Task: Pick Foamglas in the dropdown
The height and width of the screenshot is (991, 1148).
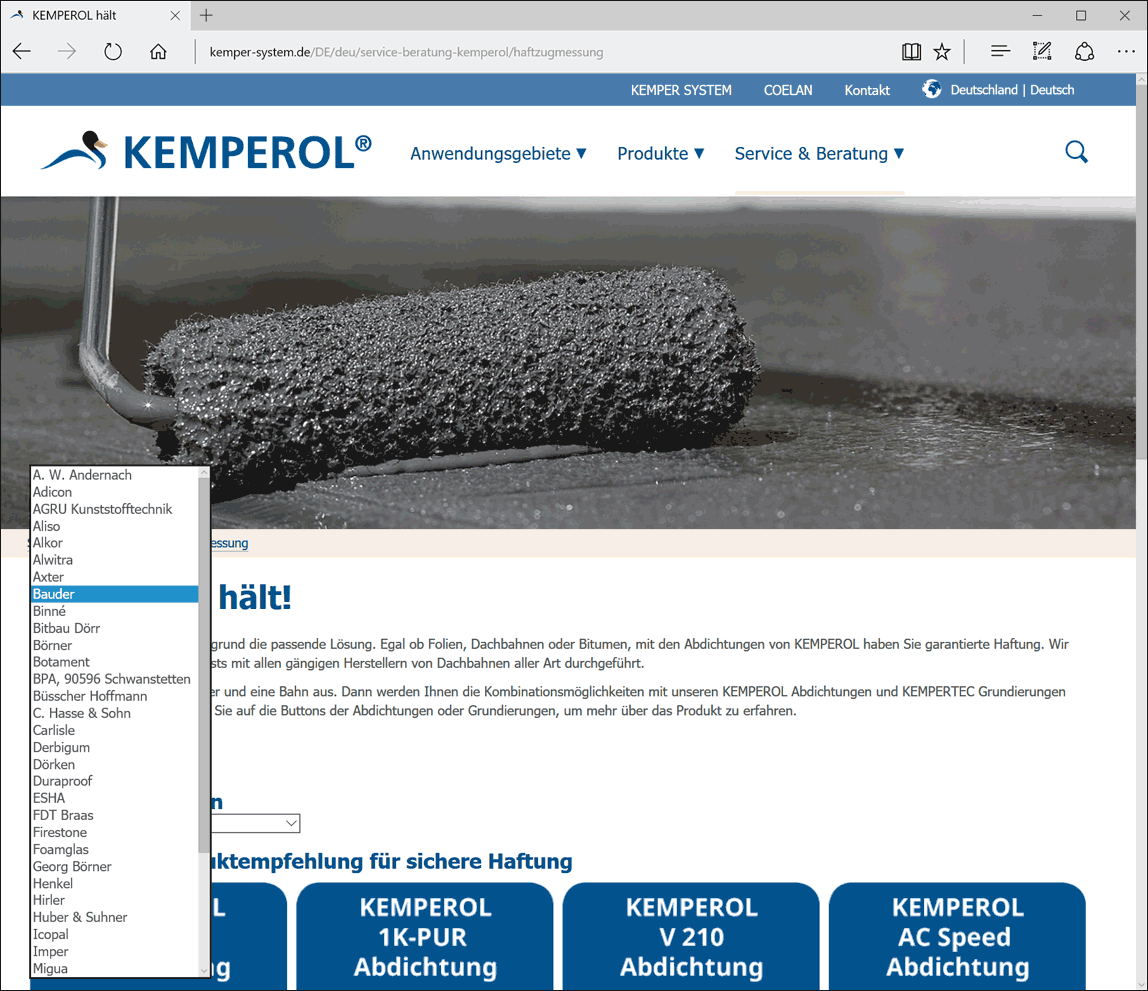Action: point(115,849)
